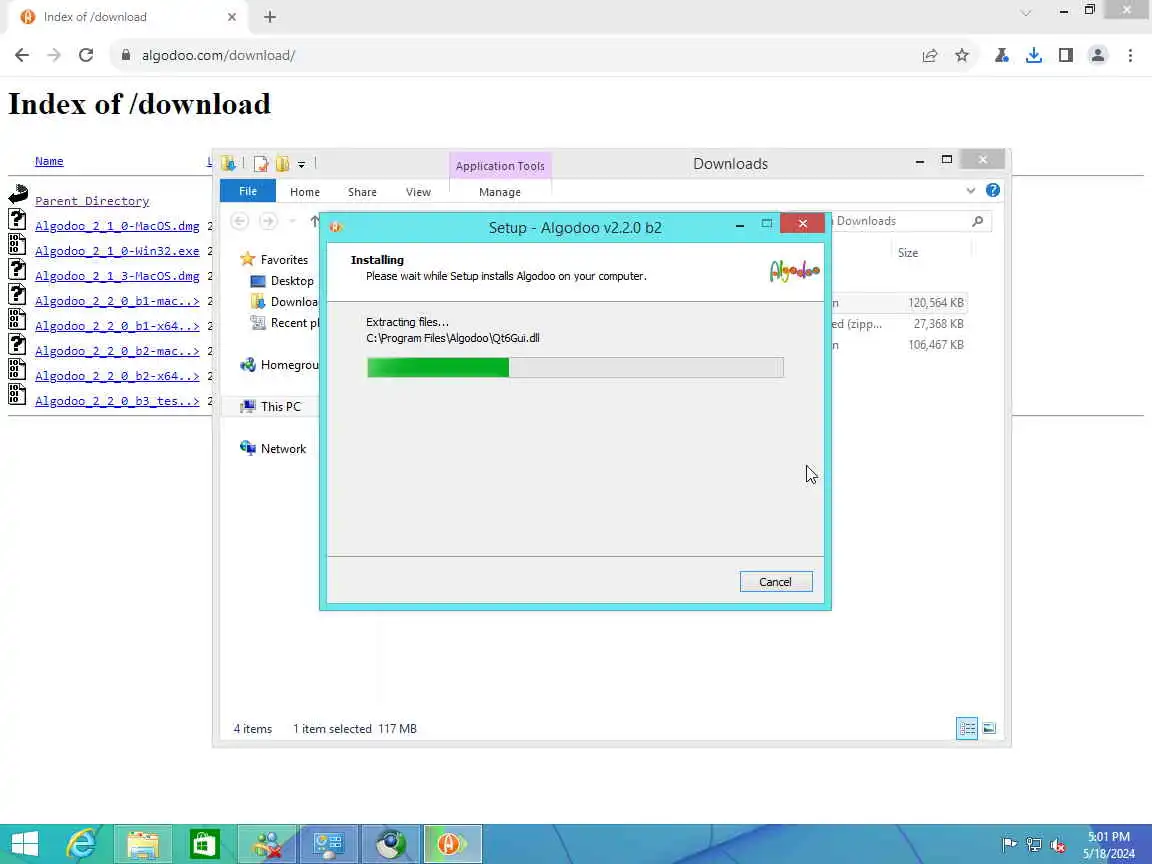Open Chrome side panel icon
1152x864 pixels.
coord(1065,55)
